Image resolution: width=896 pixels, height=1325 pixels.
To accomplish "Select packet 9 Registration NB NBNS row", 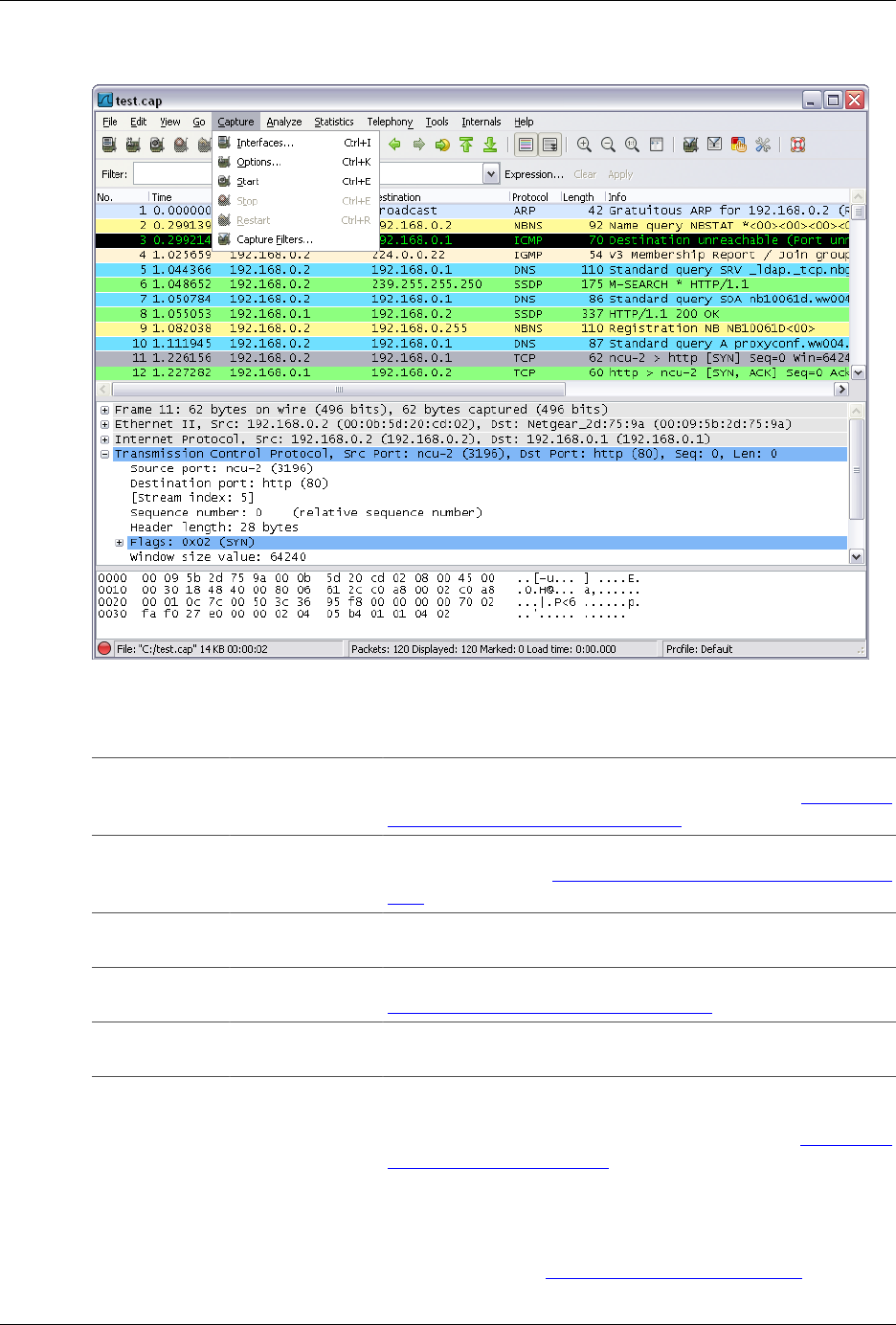I will [x=473, y=328].
